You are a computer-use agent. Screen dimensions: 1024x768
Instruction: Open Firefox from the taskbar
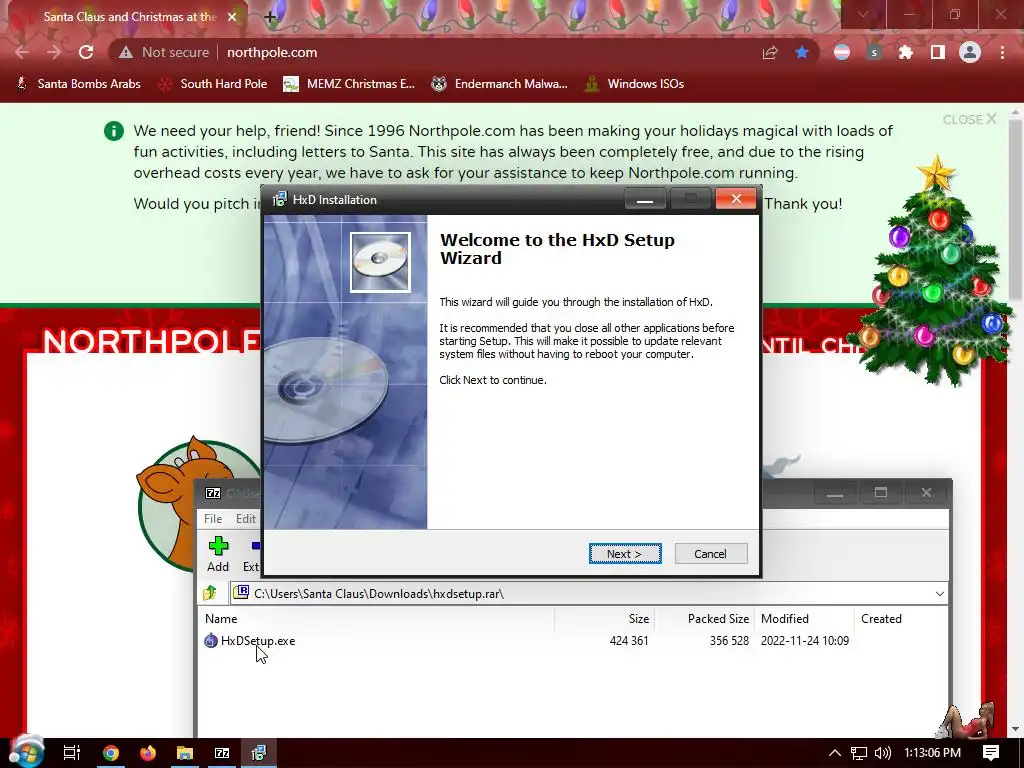click(x=148, y=753)
